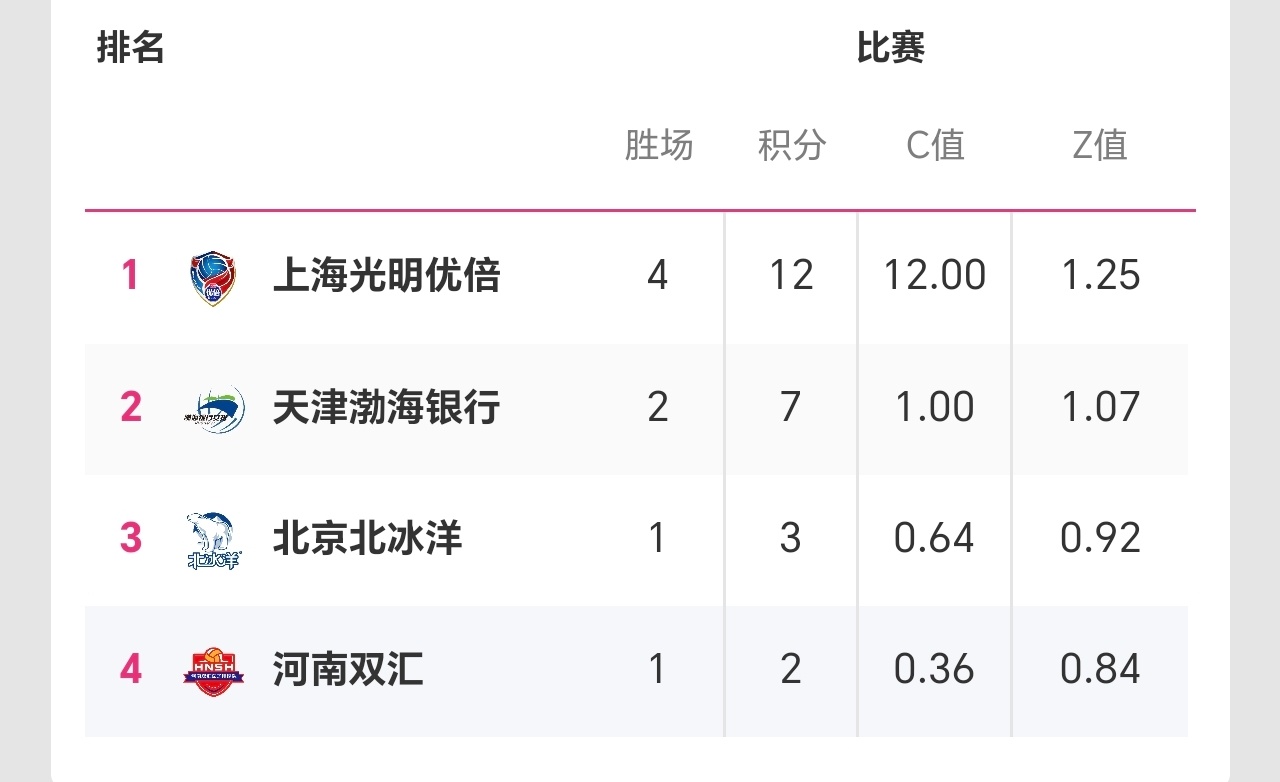Sort by the 积分 column header
This screenshot has height=782, width=1280.
tap(791, 146)
